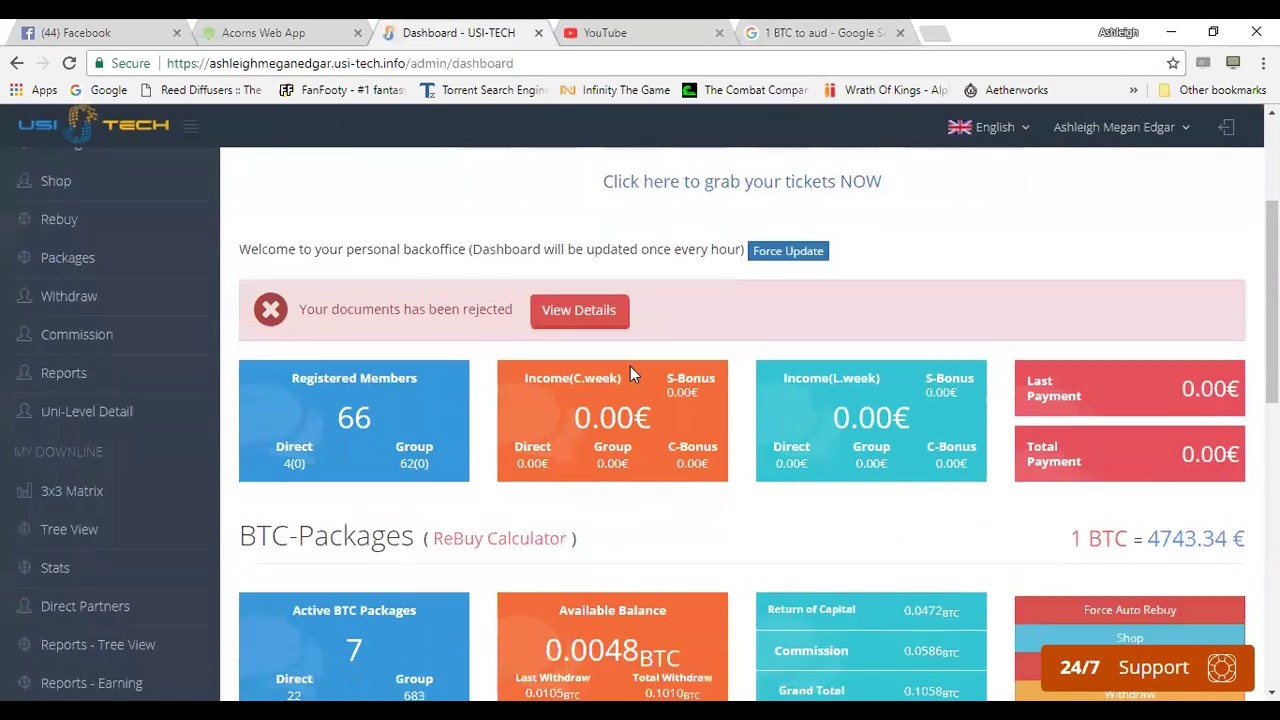Click the Uni-Level Detail sidebar icon
Screen dimensions: 1280x720
[x=23, y=411]
